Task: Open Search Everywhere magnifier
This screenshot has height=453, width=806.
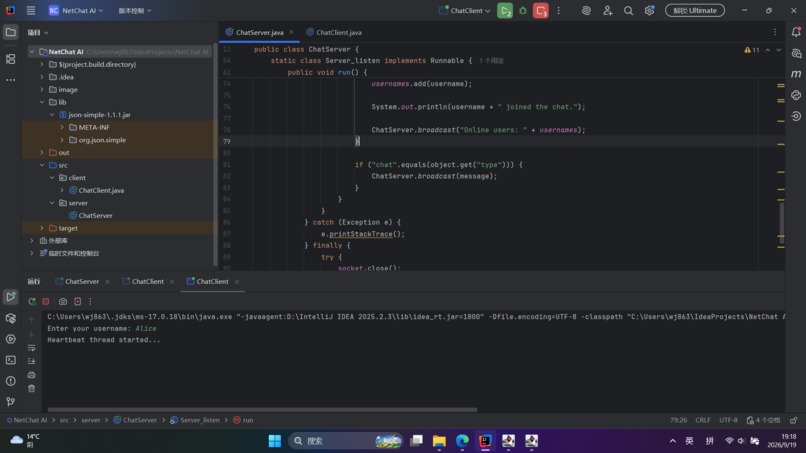Action: point(628,10)
